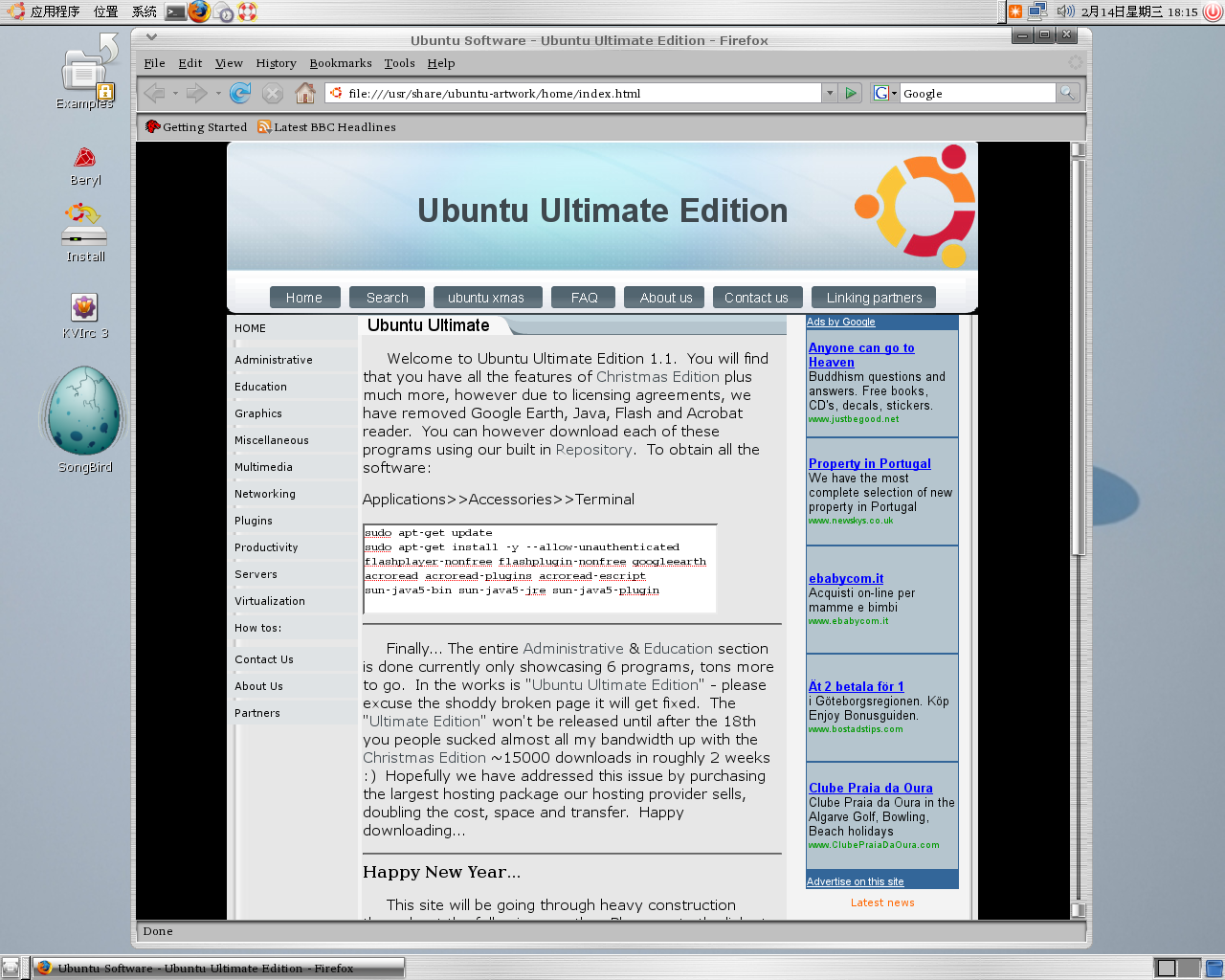Open the forward history dropdown arrow
Screen dimensions: 1225x980
coord(218,94)
